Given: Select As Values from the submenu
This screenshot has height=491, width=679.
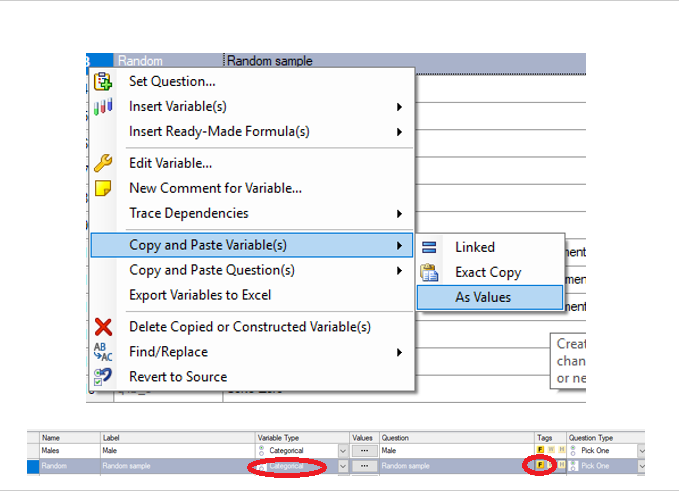Looking at the screenshot, I should 483,297.
